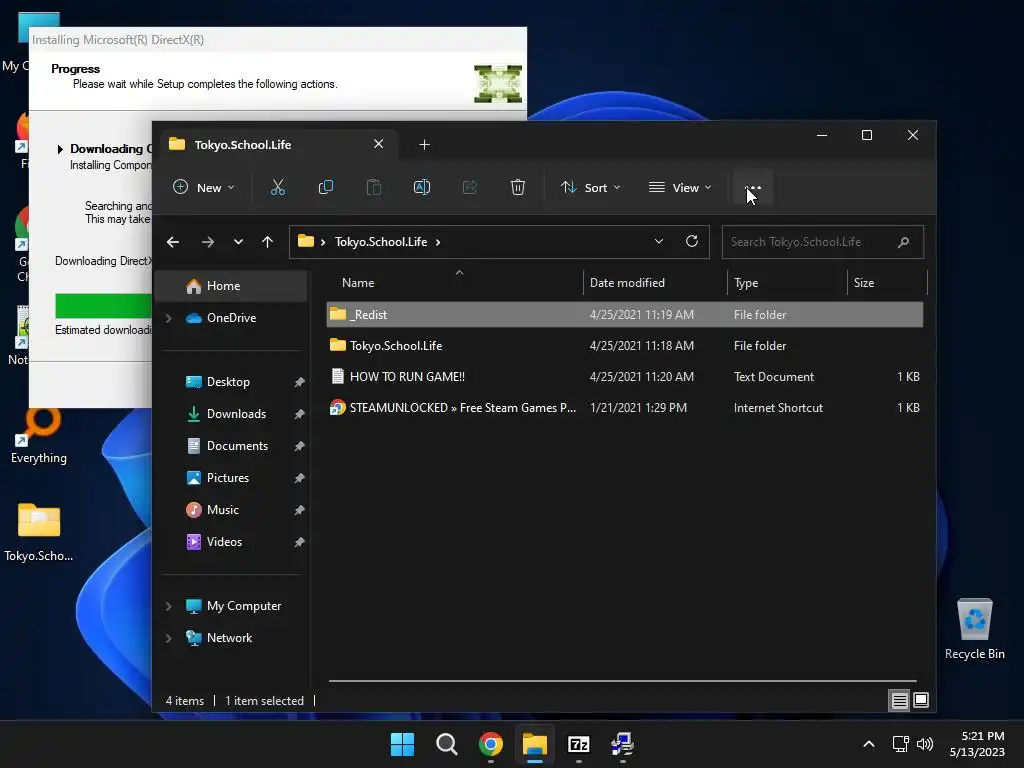Open the recent locations dropdown arrow
This screenshot has width=1024, height=768.
pyautogui.click(x=238, y=242)
